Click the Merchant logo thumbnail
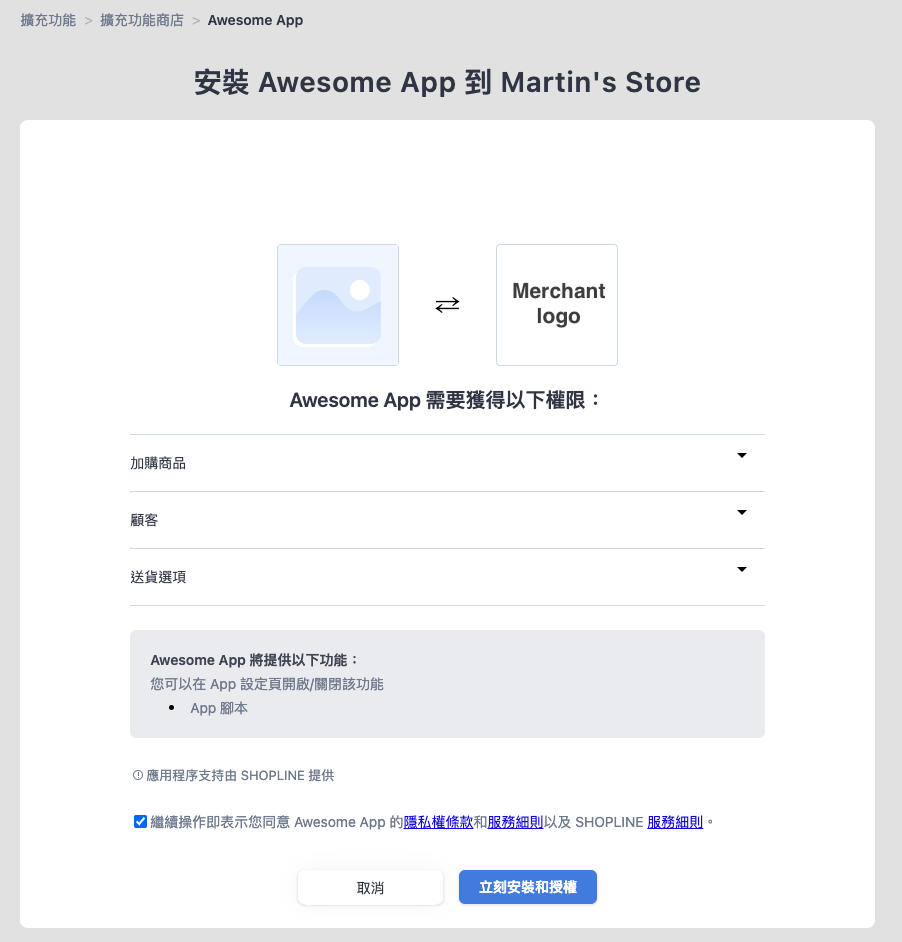 coord(556,305)
